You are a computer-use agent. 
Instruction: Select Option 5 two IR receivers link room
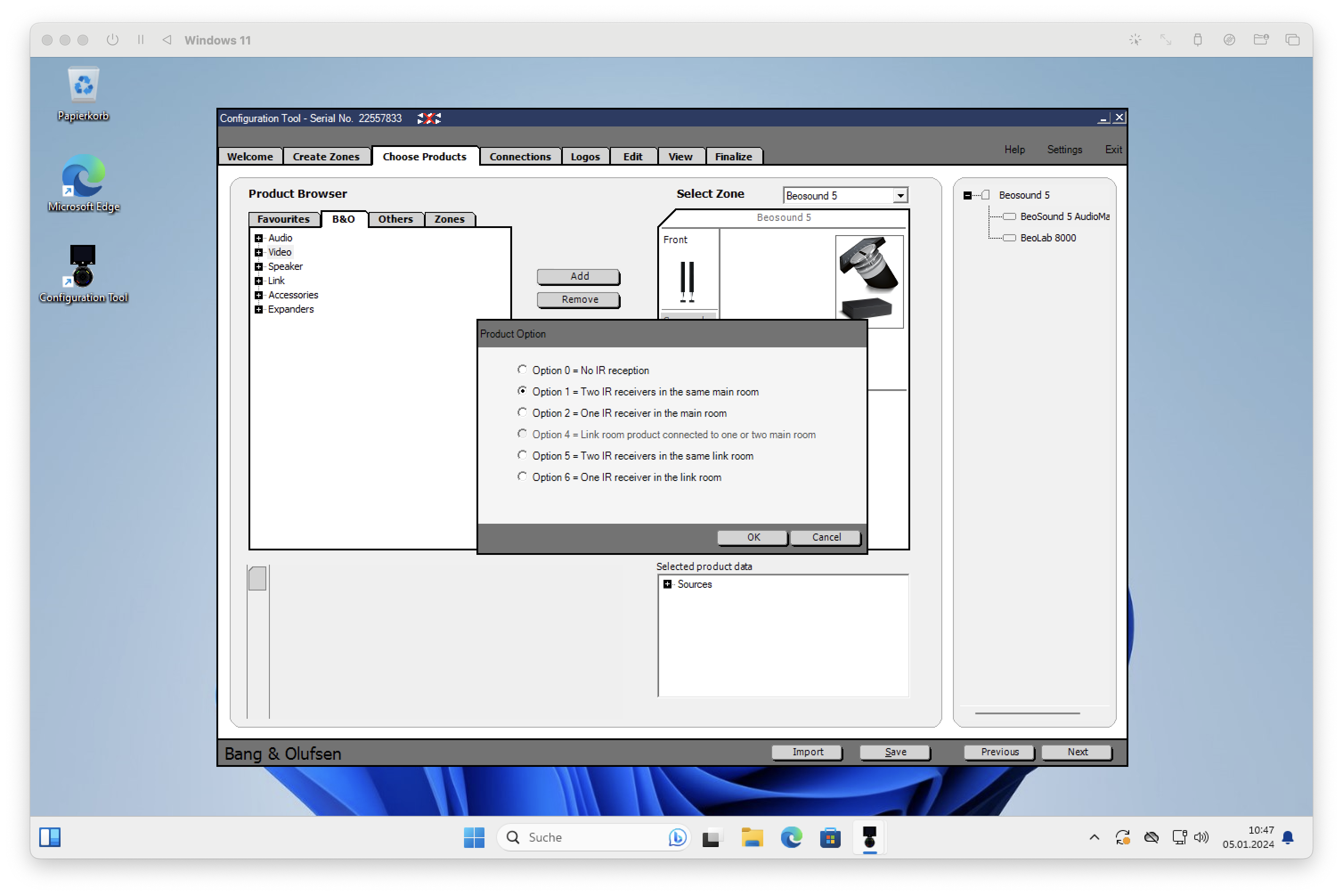click(522, 455)
